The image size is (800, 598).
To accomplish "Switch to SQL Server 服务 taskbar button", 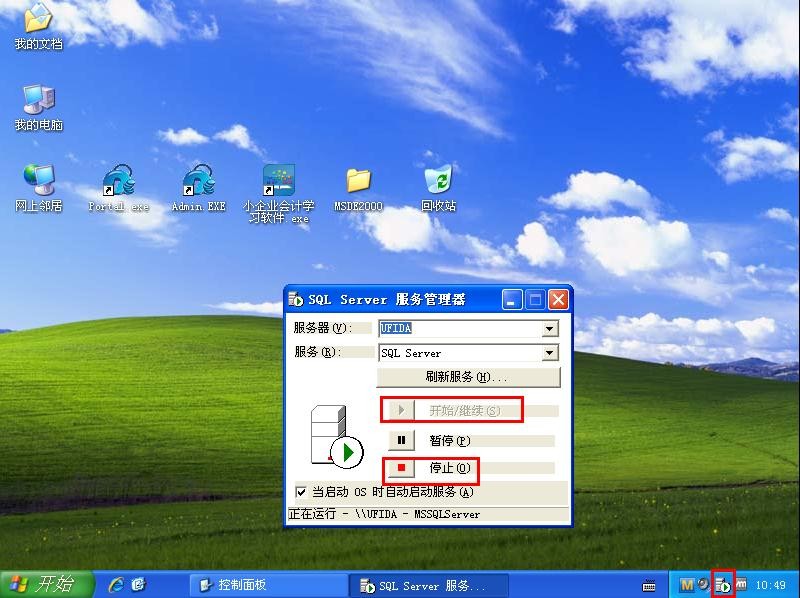I will tap(429, 585).
